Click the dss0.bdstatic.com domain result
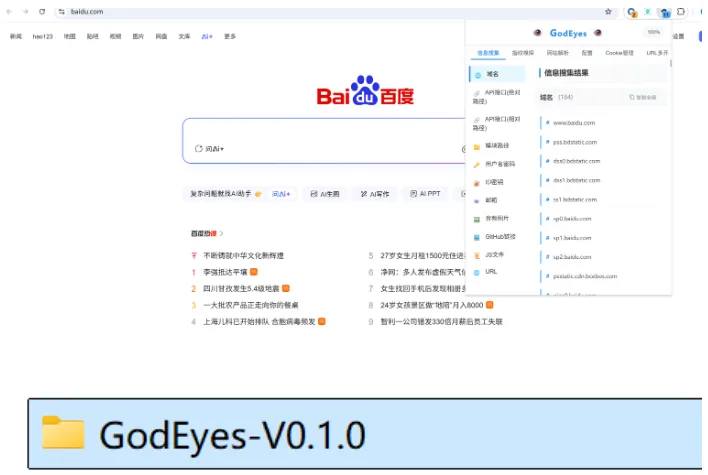 577,161
